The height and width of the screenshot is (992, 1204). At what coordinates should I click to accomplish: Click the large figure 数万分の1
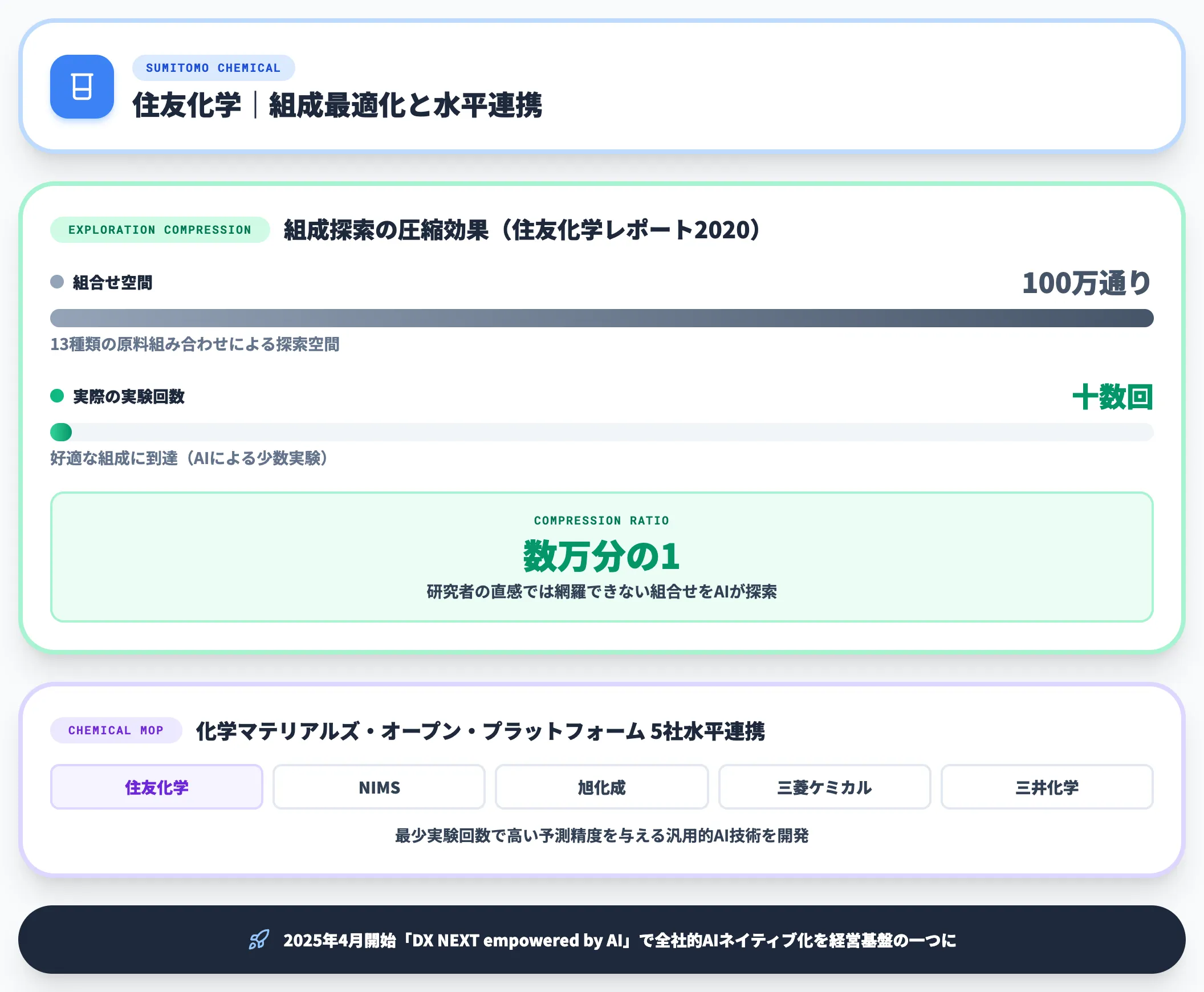click(x=601, y=556)
